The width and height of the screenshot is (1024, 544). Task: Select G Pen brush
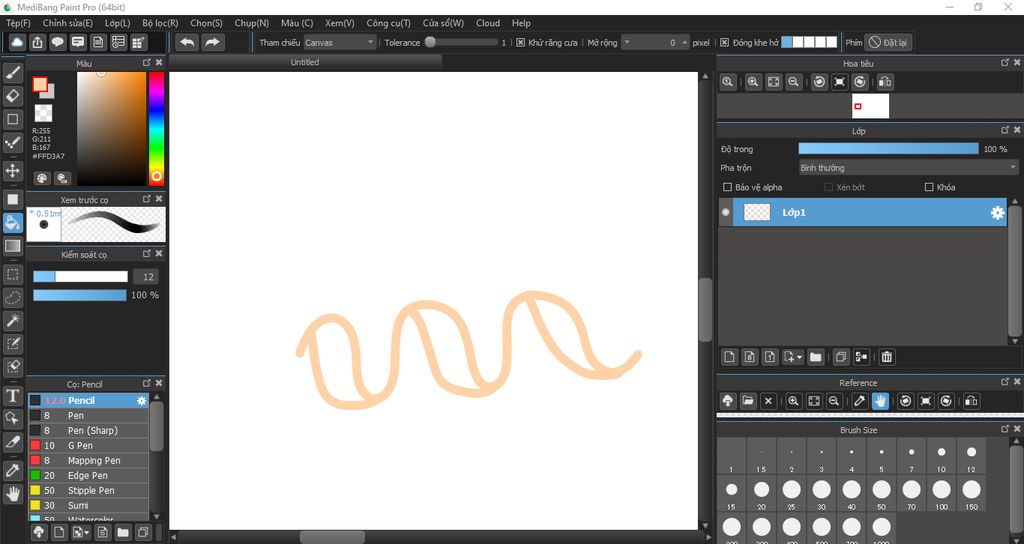pyautogui.click(x=89, y=445)
